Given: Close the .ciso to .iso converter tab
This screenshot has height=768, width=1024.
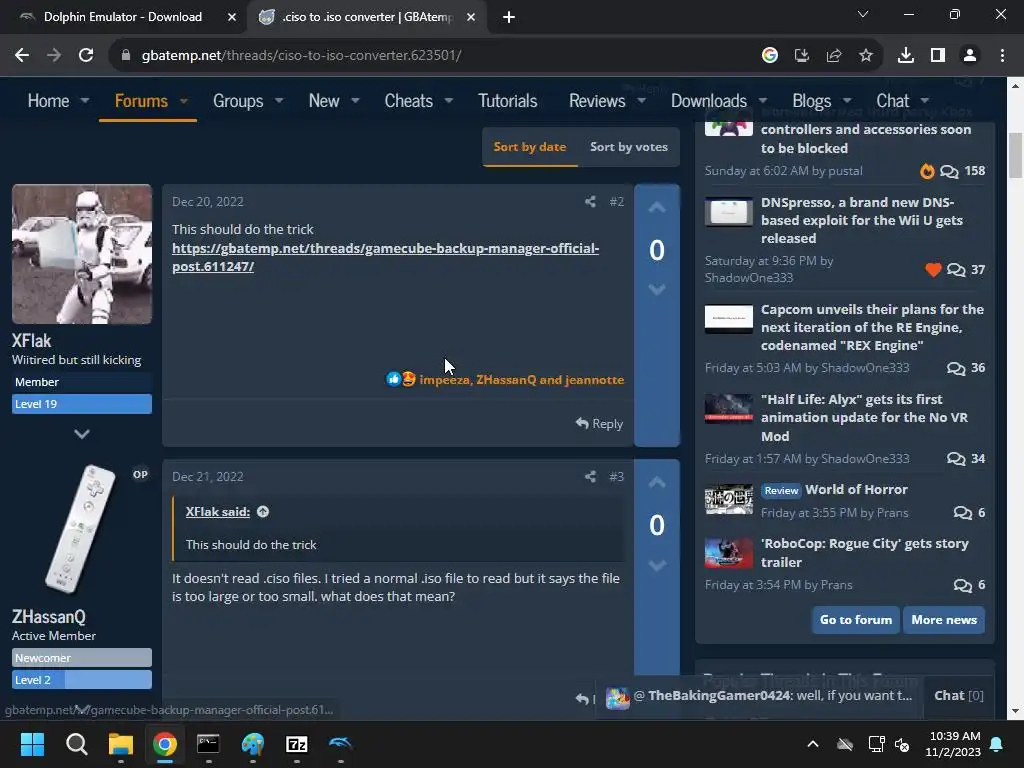Looking at the screenshot, I should click(x=471, y=17).
